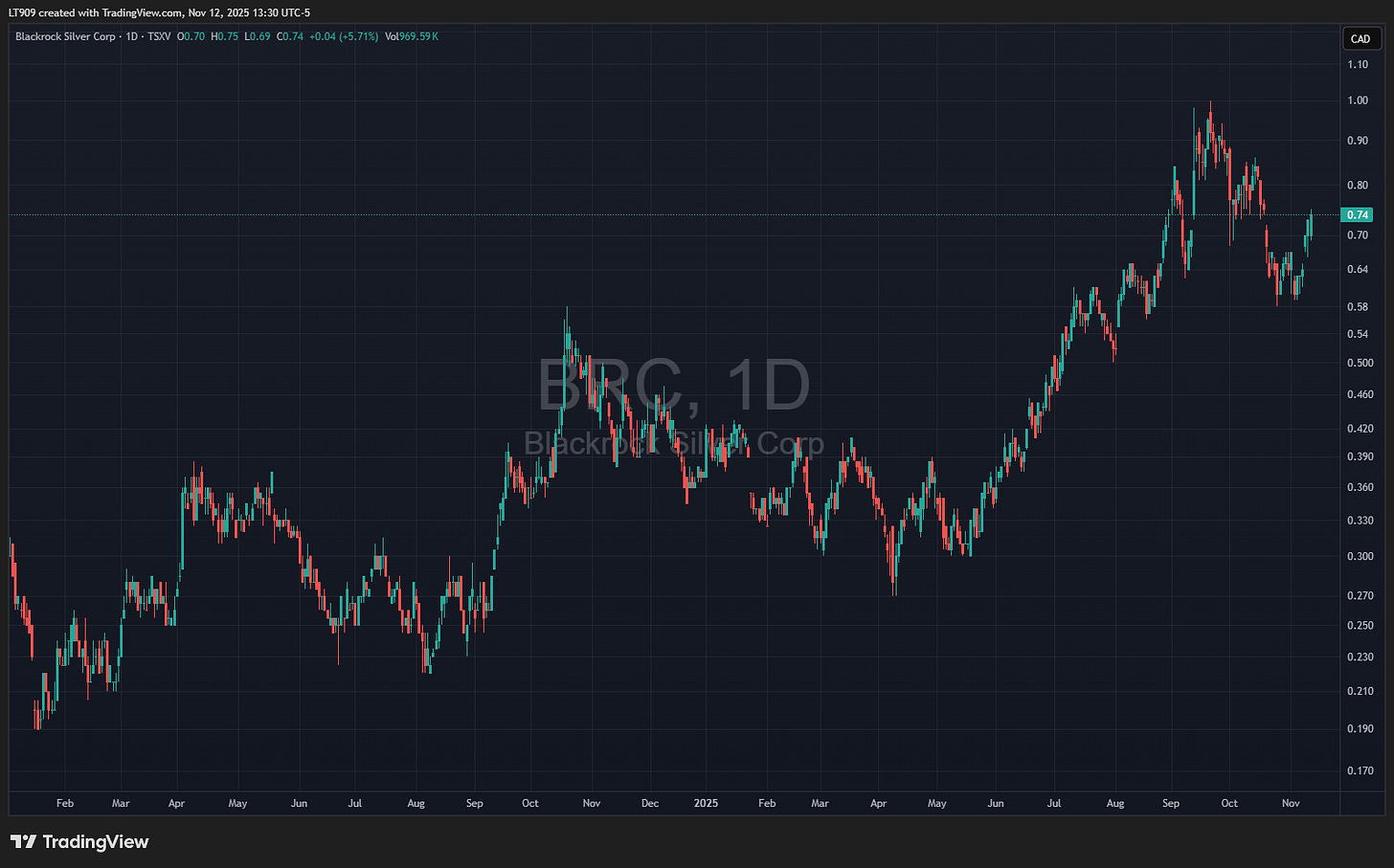Click the 0.330 price axis label
This screenshot has height=868, width=1394.
coord(1360,521)
